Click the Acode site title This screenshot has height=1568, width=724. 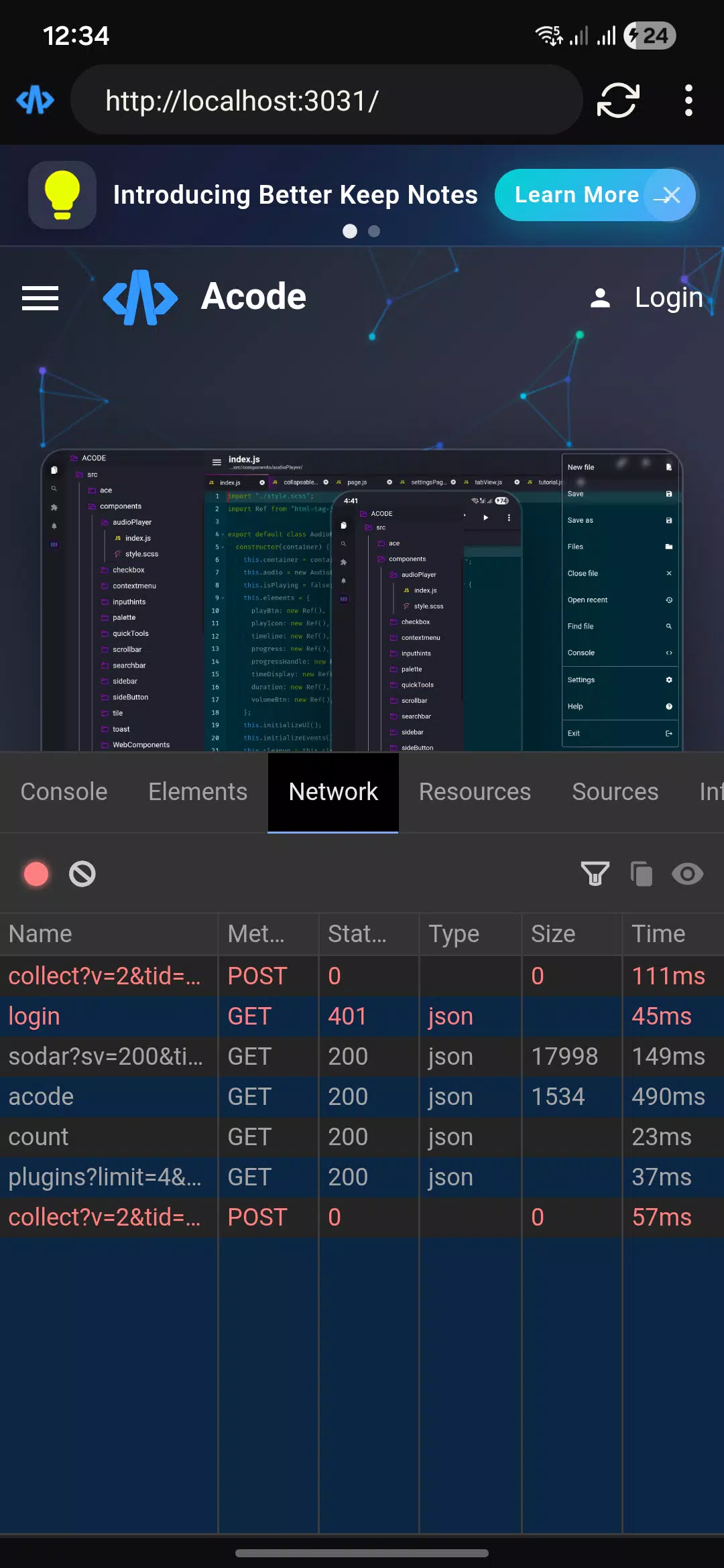[253, 297]
